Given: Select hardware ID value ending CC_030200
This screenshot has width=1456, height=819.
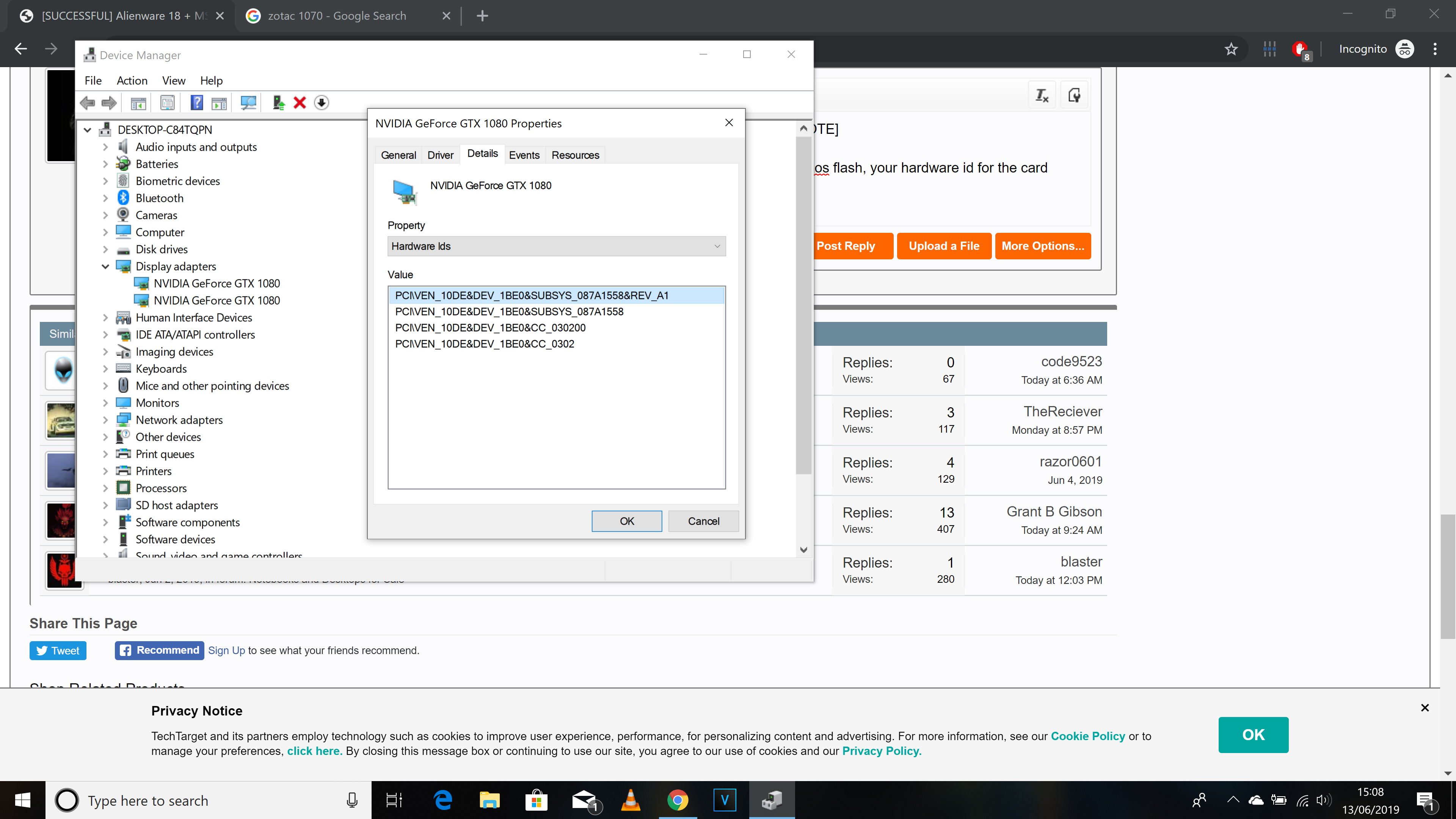Looking at the screenshot, I should (x=490, y=328).
